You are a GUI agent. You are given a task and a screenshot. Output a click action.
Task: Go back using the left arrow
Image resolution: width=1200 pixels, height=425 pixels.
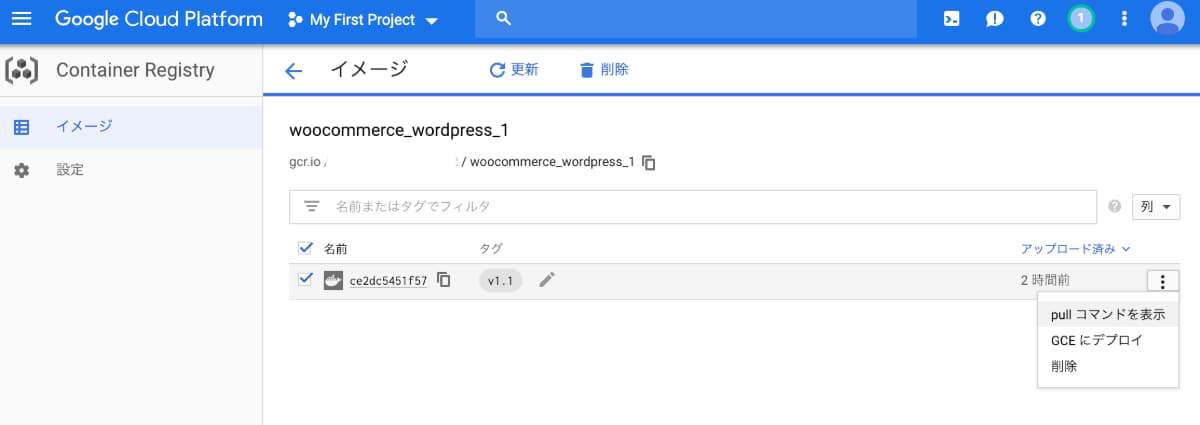(293, 70)
